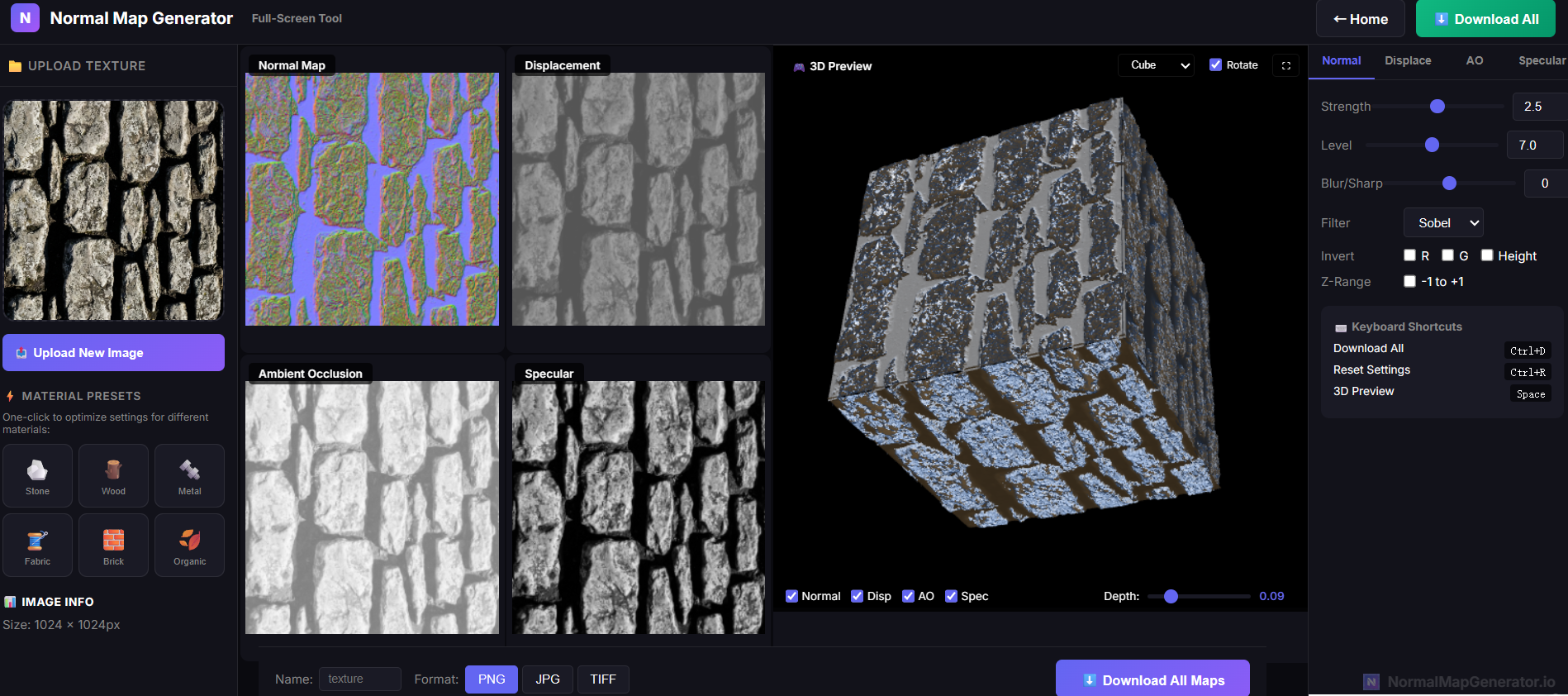Switch to the Normal settings tab
The height and width of the screenshot is (696, 1568).
tap(1341, 60)
